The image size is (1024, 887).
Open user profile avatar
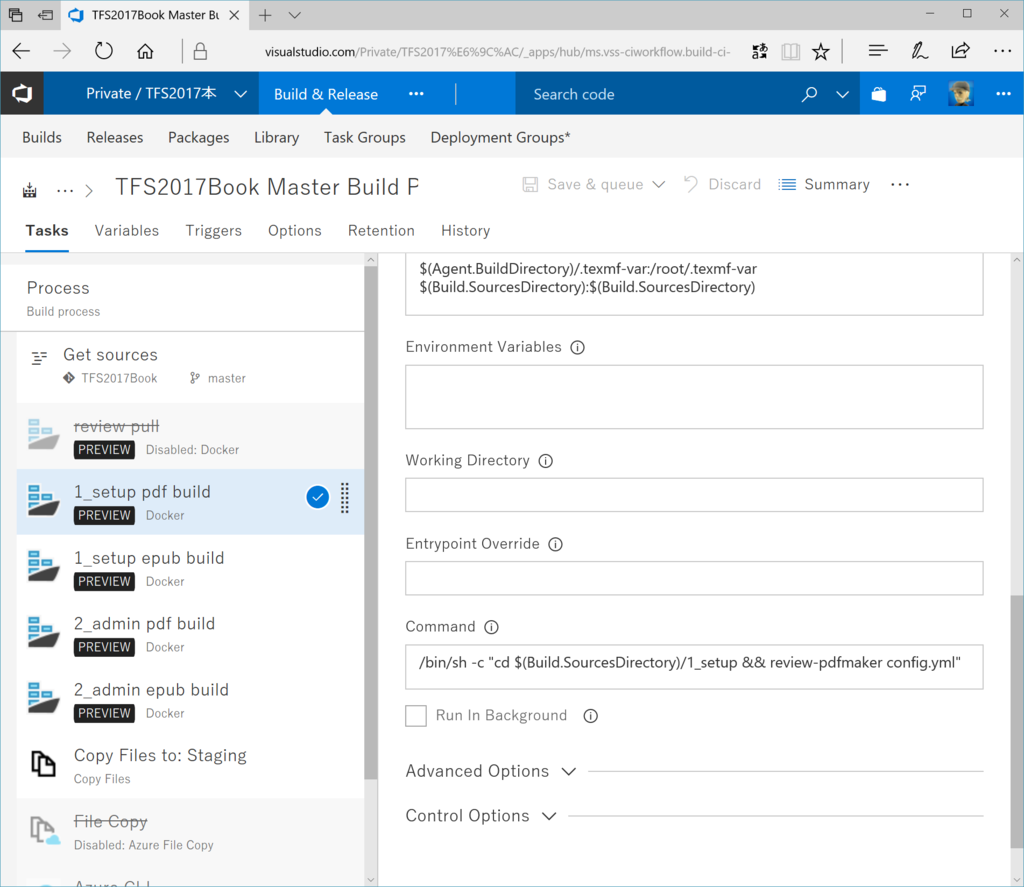click(x=961, y=94)
